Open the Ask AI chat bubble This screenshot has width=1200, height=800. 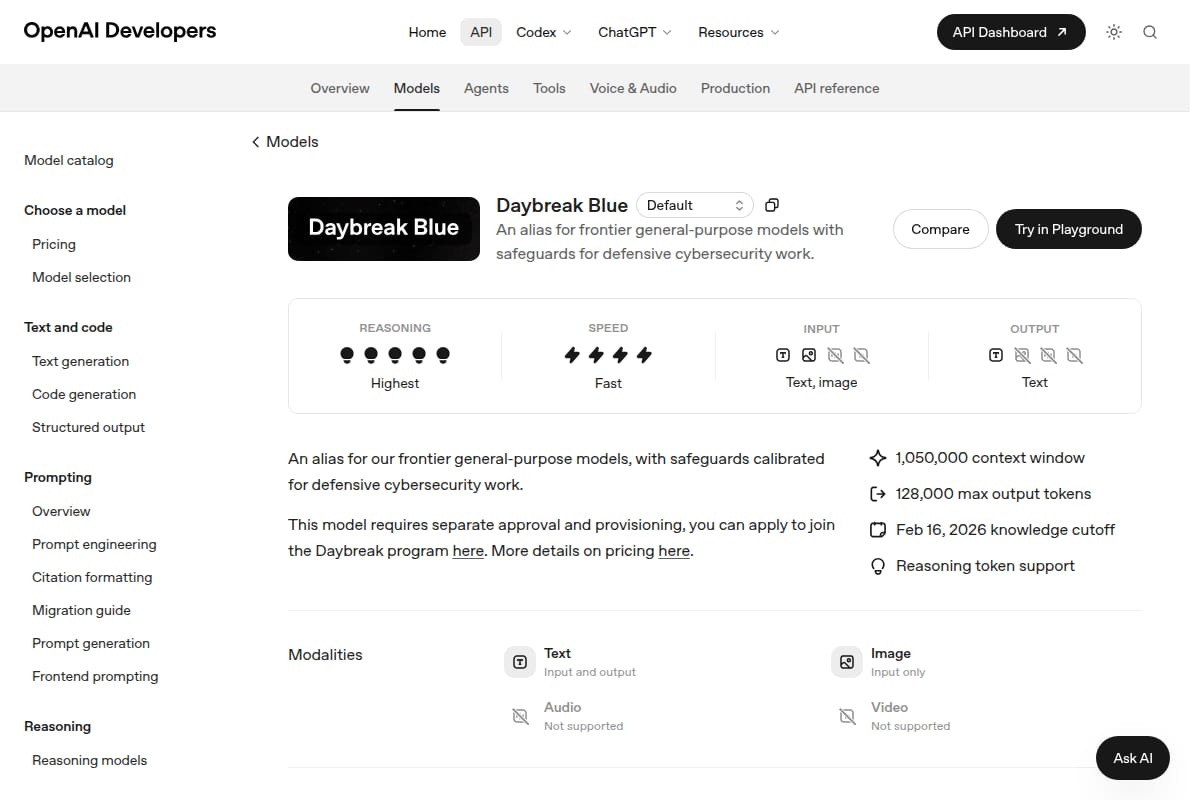tap(1133, 758)
